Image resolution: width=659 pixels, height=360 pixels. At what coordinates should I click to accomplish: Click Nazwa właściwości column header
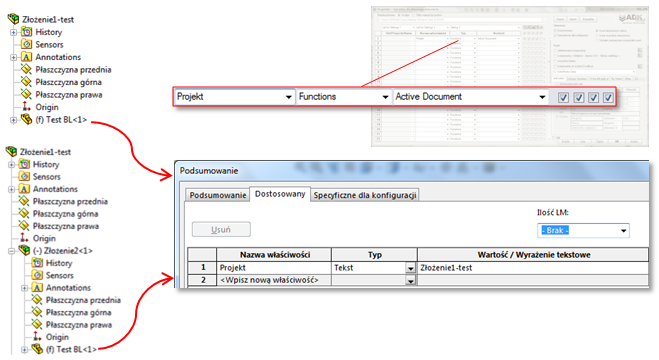click(274, 255)
